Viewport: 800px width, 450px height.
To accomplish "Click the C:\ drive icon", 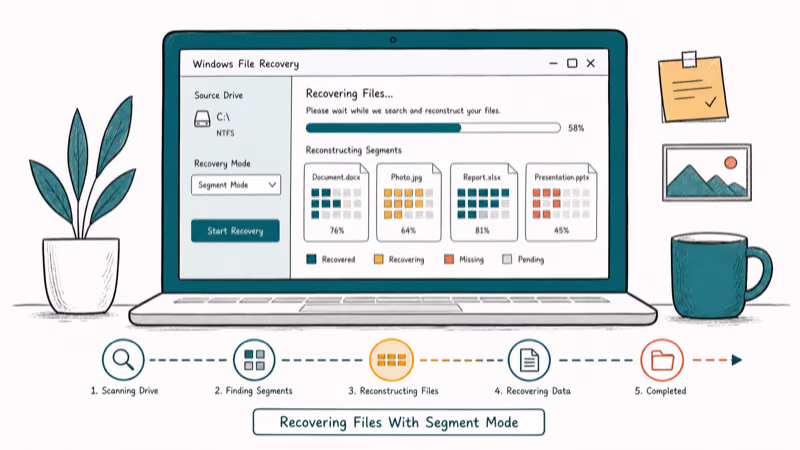I will click(x=203, y=119).
